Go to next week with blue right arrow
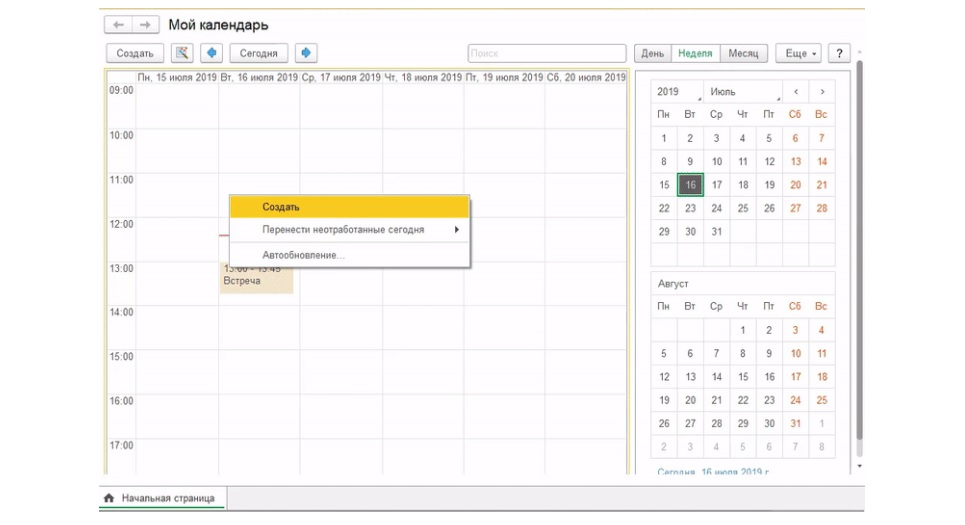 305,53
